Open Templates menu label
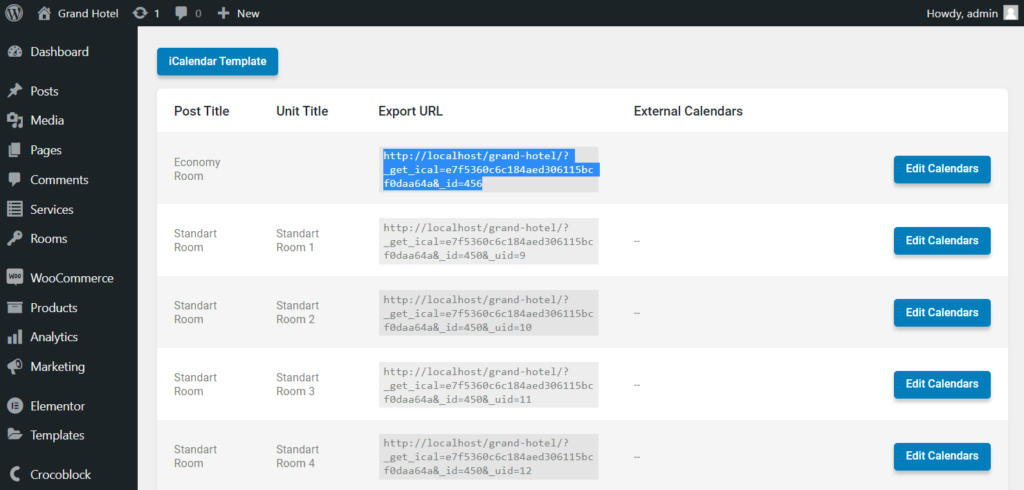Viewport: 1024px width, 490px height. point(57,435)
